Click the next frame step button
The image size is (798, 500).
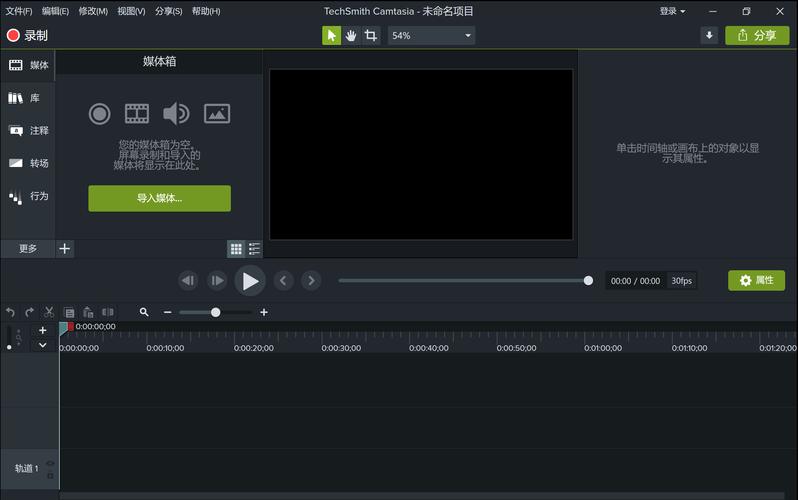217,281
